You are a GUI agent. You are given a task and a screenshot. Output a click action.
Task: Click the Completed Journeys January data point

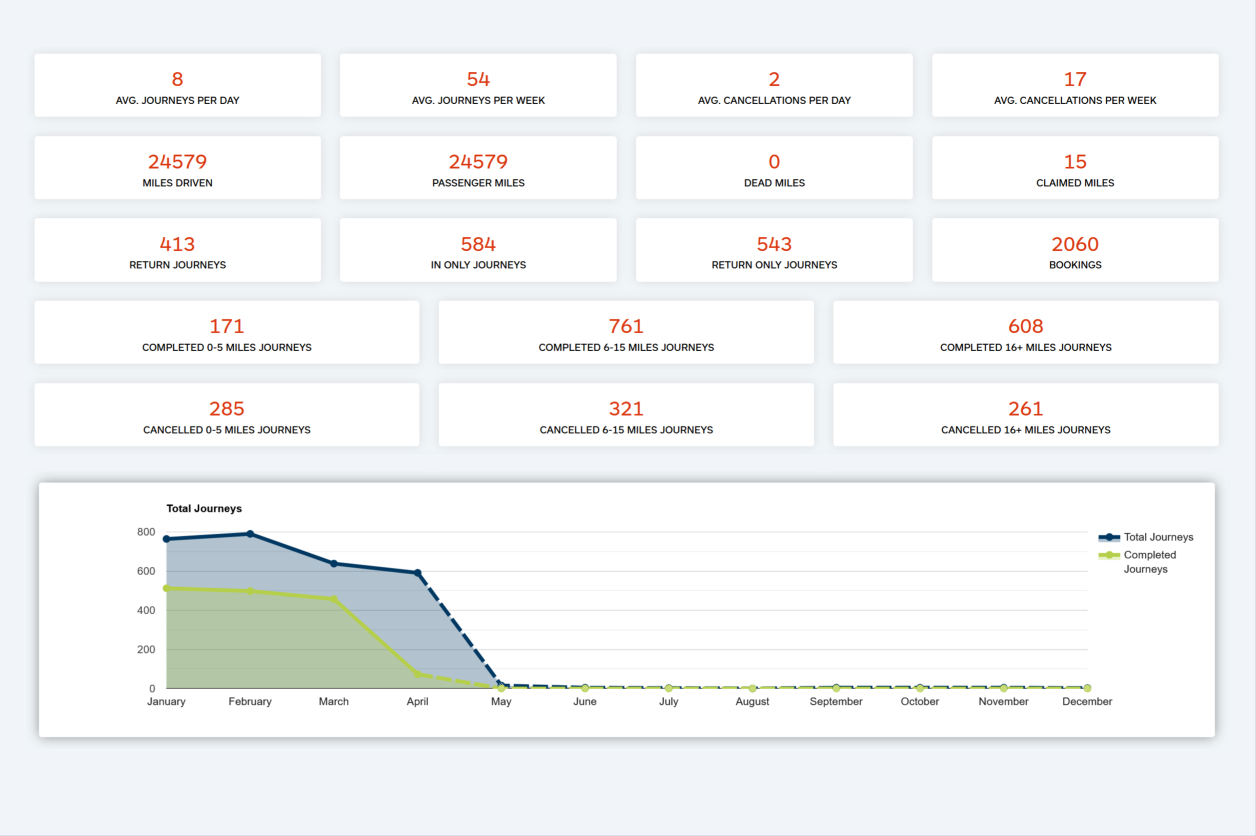167,588
